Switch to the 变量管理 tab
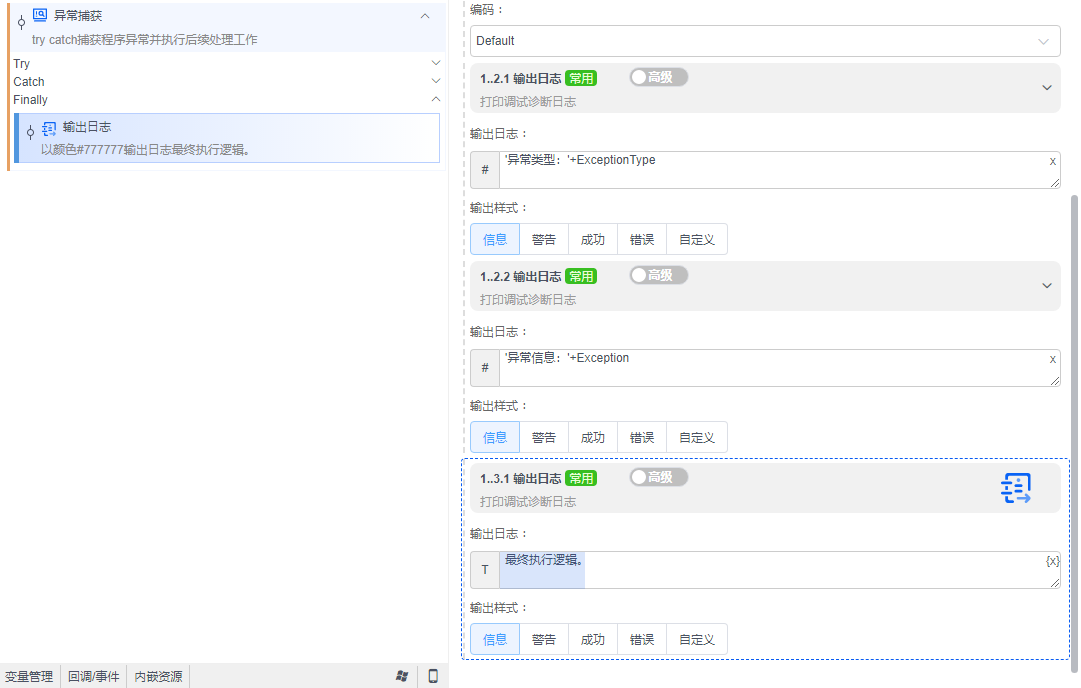The height and width of the screenshot is (688, 1081). coord(27,676)
